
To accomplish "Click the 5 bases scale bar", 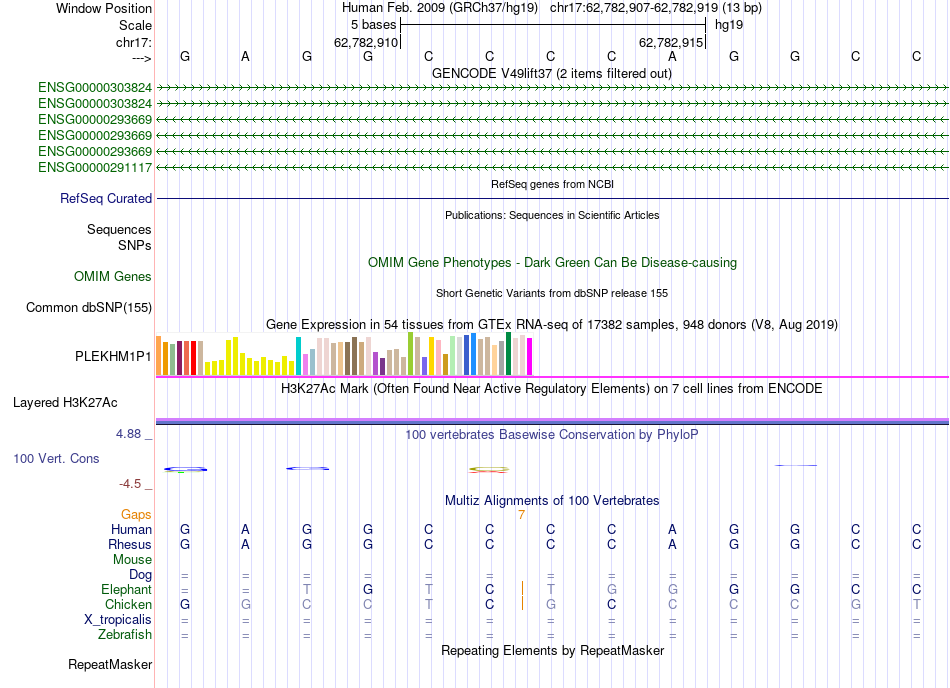I will pyautogui.click(x=553, y=25).
